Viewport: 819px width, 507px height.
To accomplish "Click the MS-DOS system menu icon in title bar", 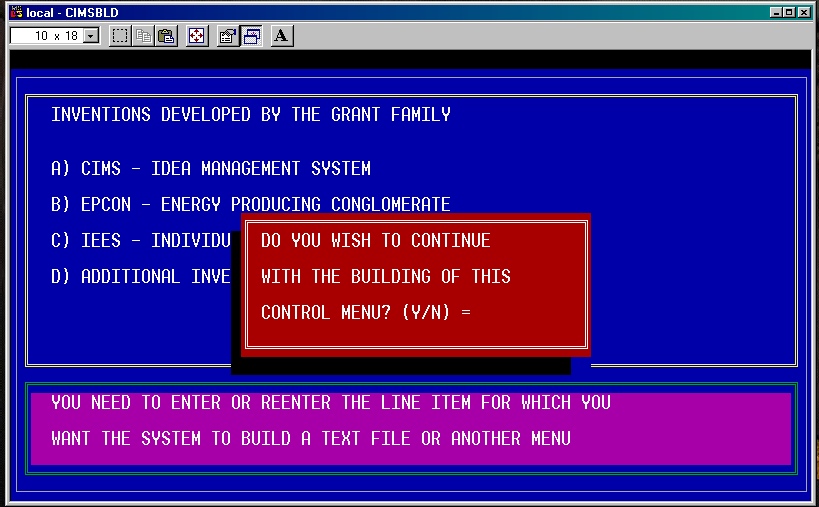I will tap(16, 12).
